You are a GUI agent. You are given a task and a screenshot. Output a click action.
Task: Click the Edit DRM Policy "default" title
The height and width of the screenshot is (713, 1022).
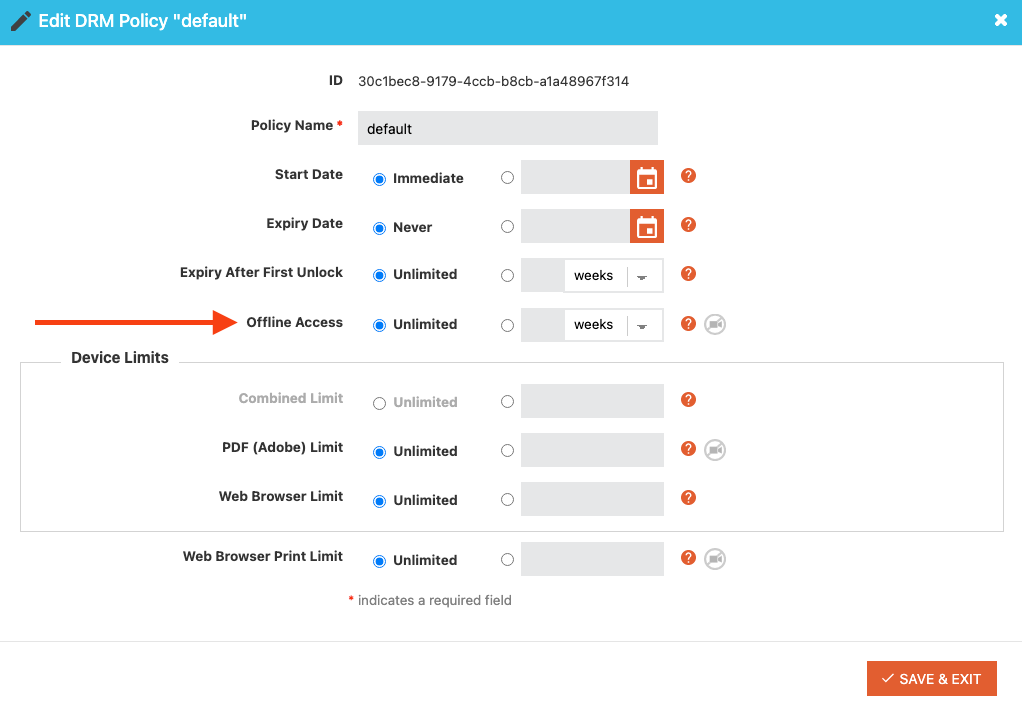[x=143, y=21]
